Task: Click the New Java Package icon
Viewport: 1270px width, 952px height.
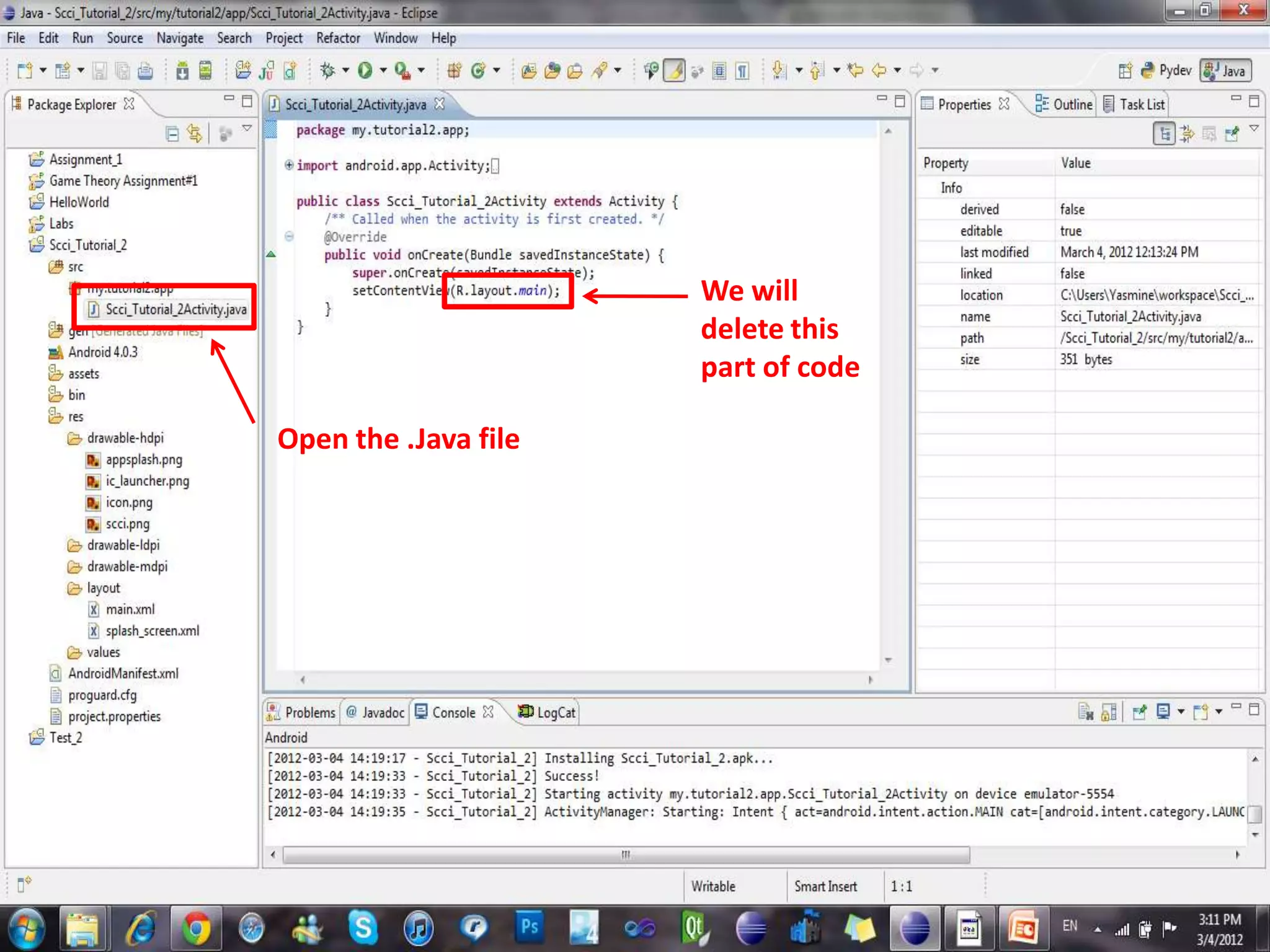Action: pos(455,71)
